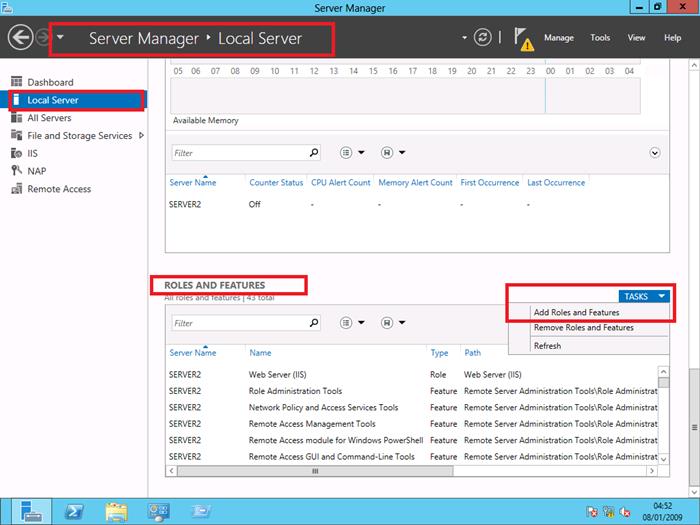Screen dimensions: 700x525
Task: Select the Web Server (IIS) role row
Action: pos(412,375)
